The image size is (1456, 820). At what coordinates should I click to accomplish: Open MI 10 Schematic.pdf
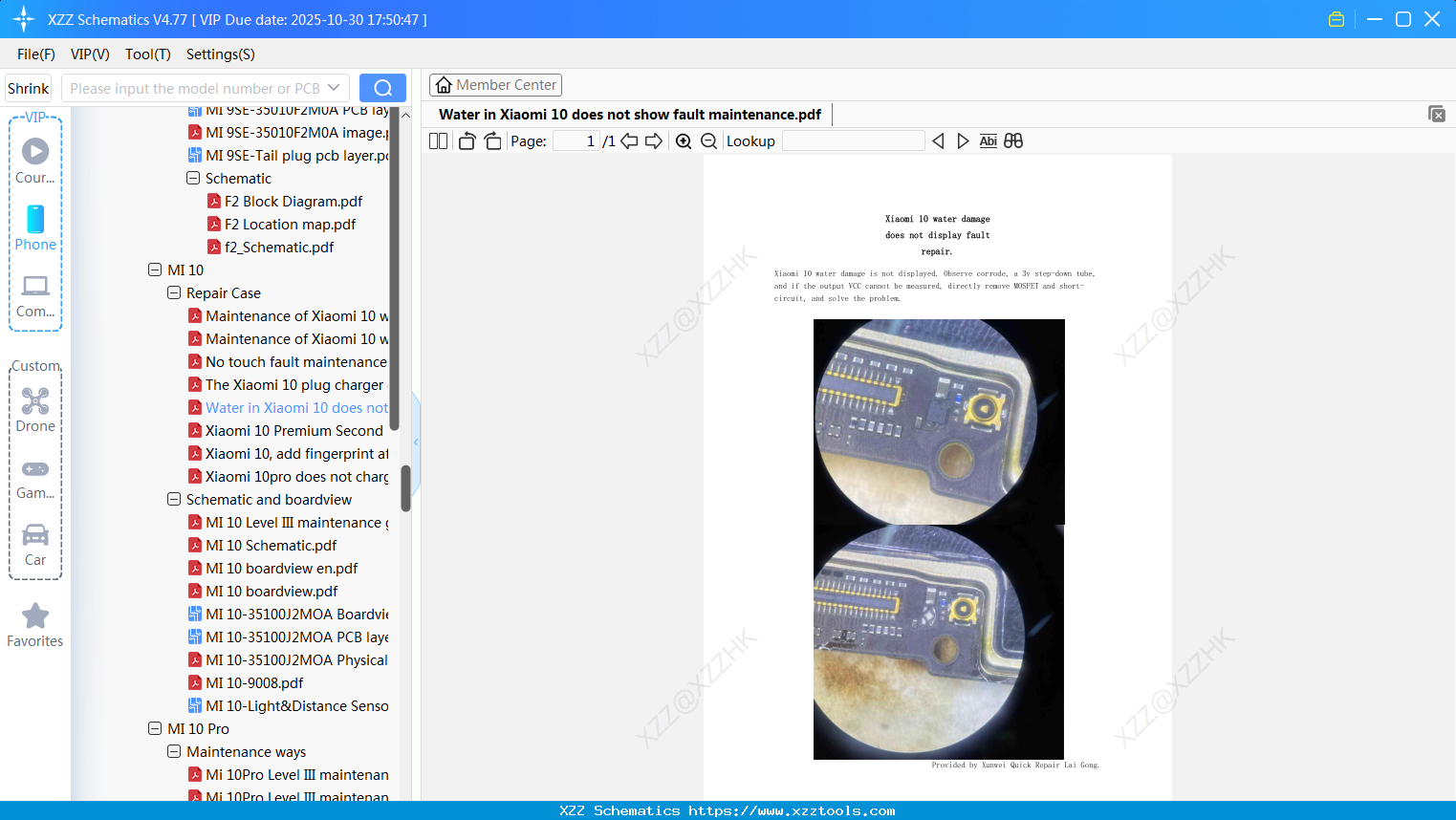[x=263, y=545]
